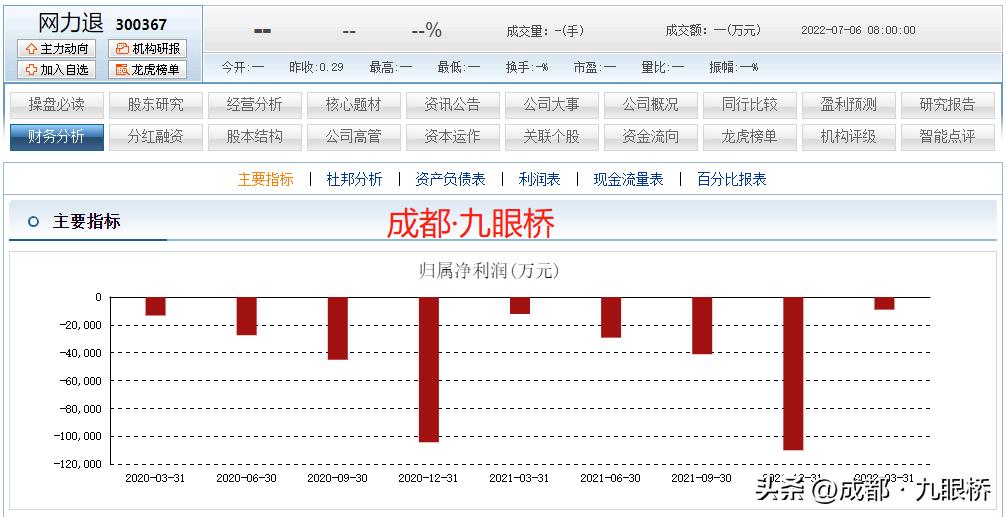Select the 财务分析 tab
This screenshot has width=1006, height=517.
click(56, 137)
